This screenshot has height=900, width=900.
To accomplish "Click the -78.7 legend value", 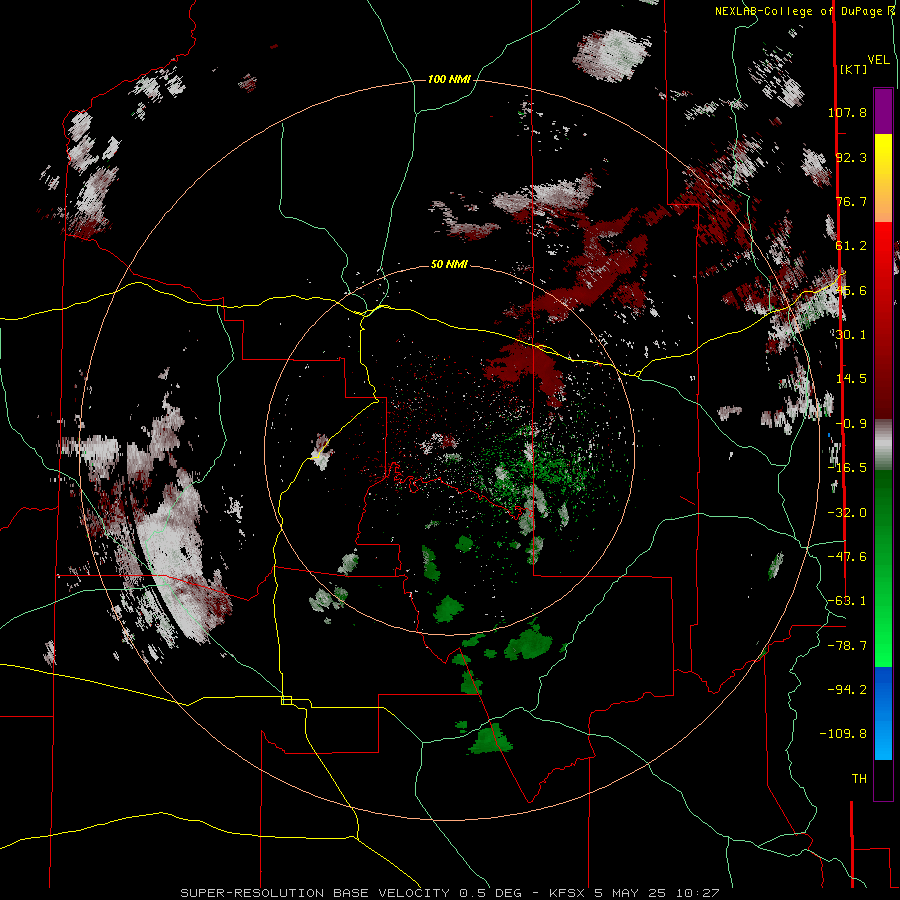I will [847, 645].
